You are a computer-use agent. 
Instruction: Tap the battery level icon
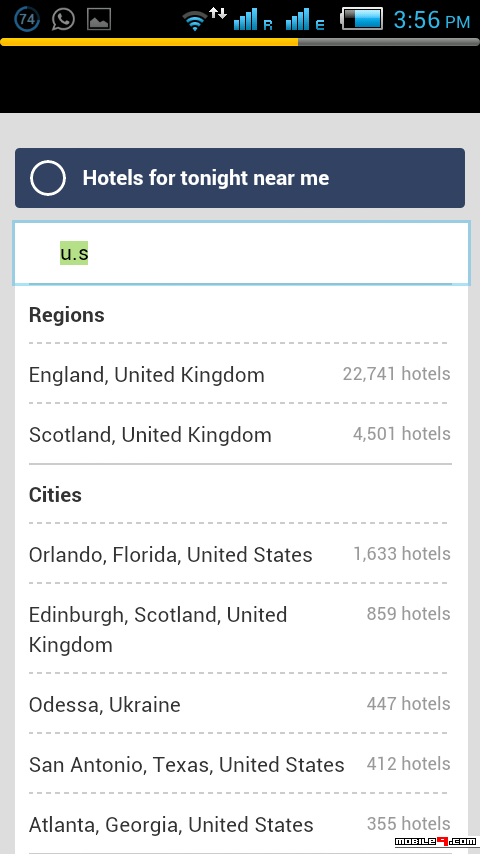point(361,19)
